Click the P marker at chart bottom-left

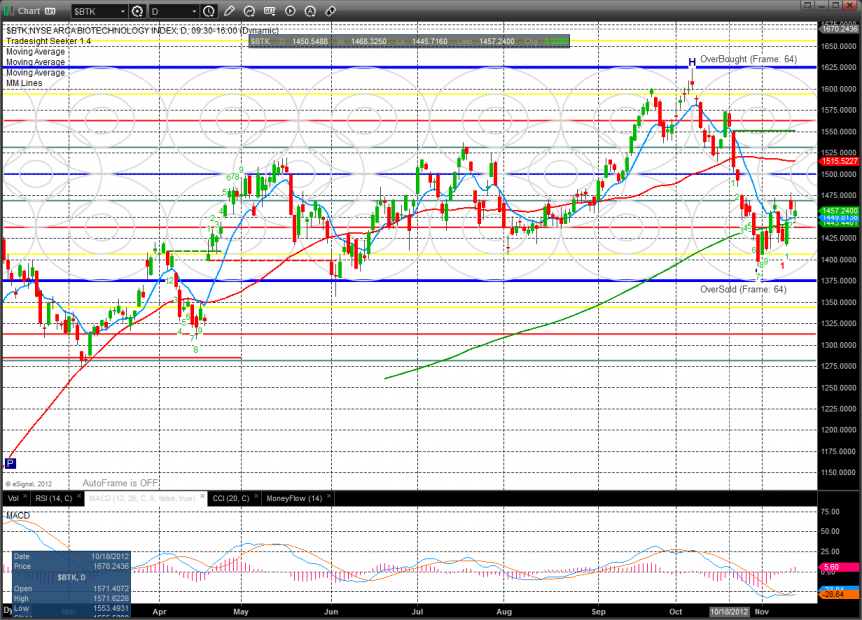pyautogui.click(x=10, y=463)
